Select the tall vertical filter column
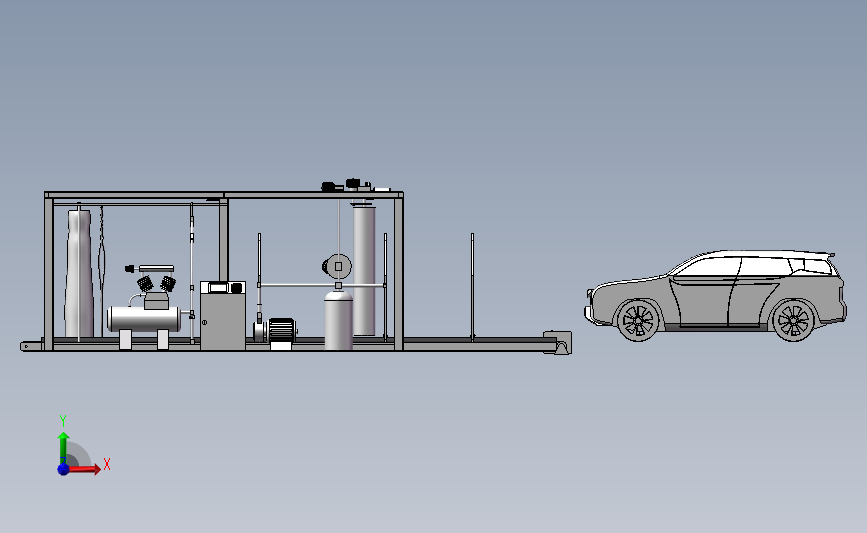 (x=364, y=269)
